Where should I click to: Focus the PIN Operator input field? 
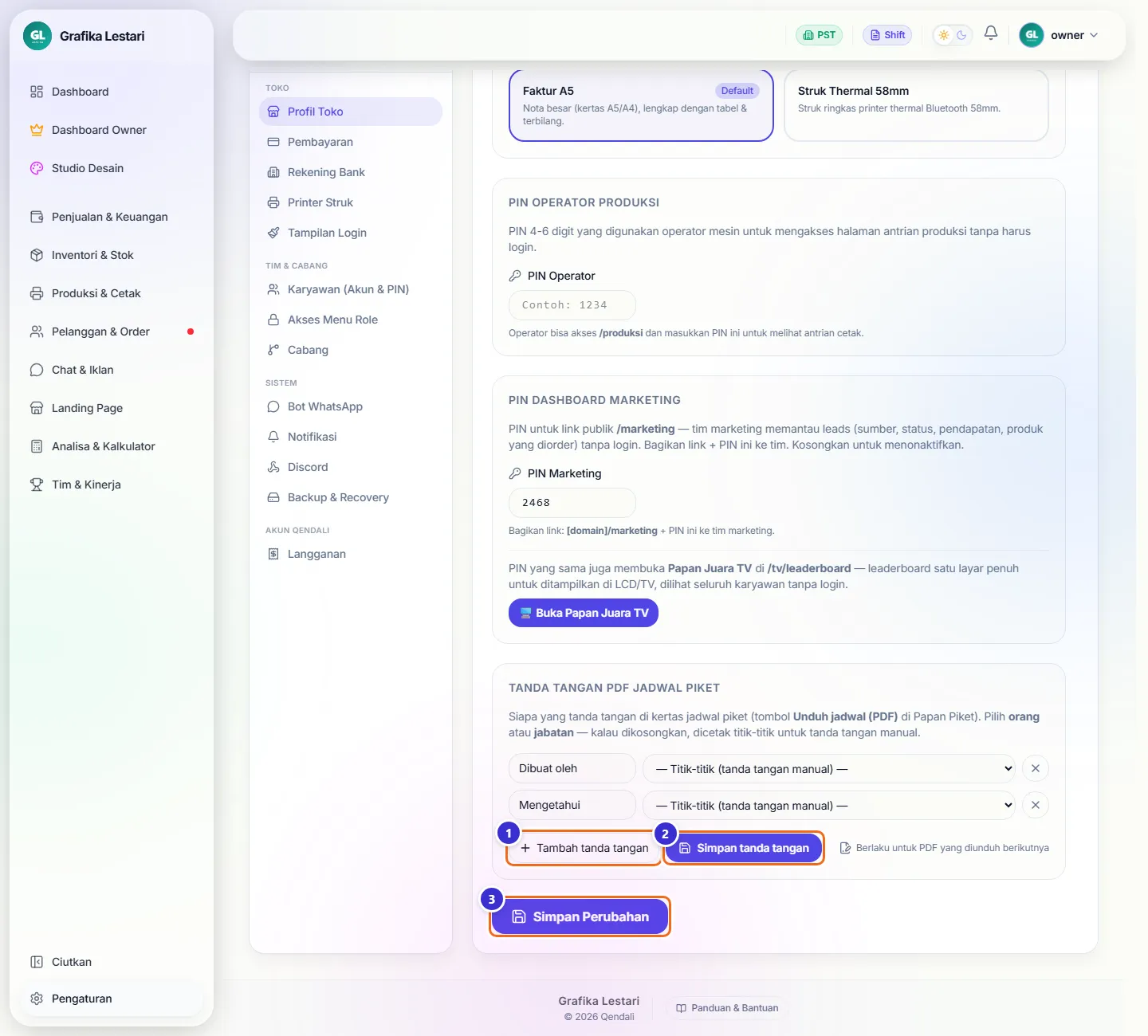pos(572,305)
